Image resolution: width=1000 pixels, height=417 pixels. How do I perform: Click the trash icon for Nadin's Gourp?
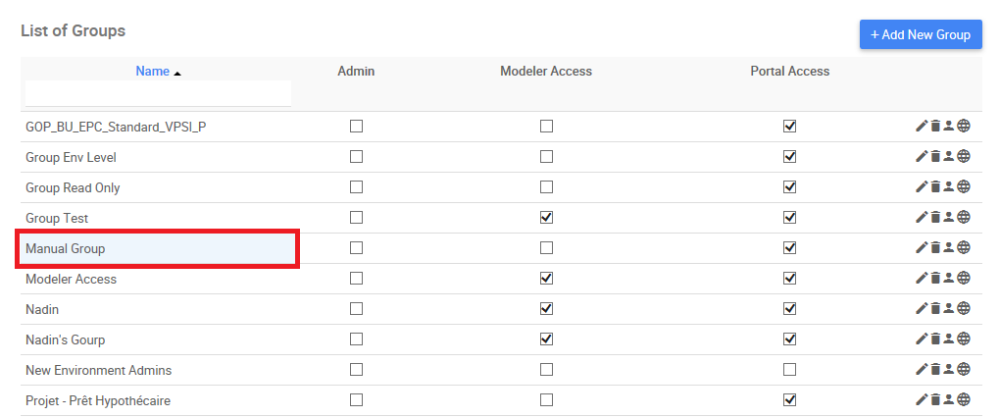(936, 340)
